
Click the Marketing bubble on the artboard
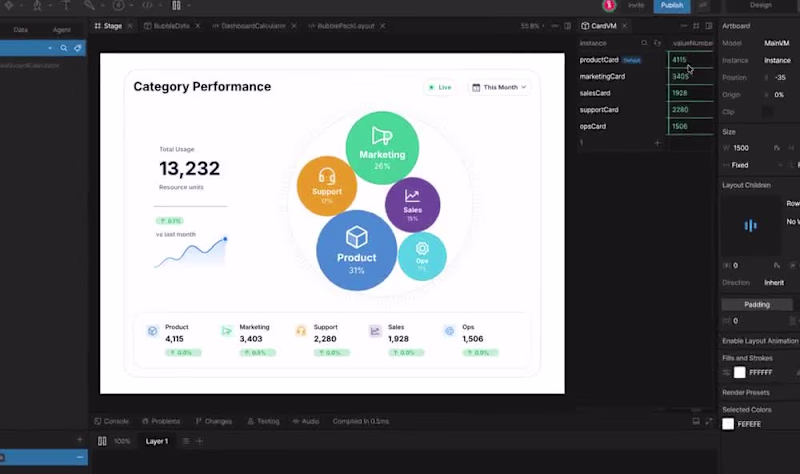tap(382, 148)
